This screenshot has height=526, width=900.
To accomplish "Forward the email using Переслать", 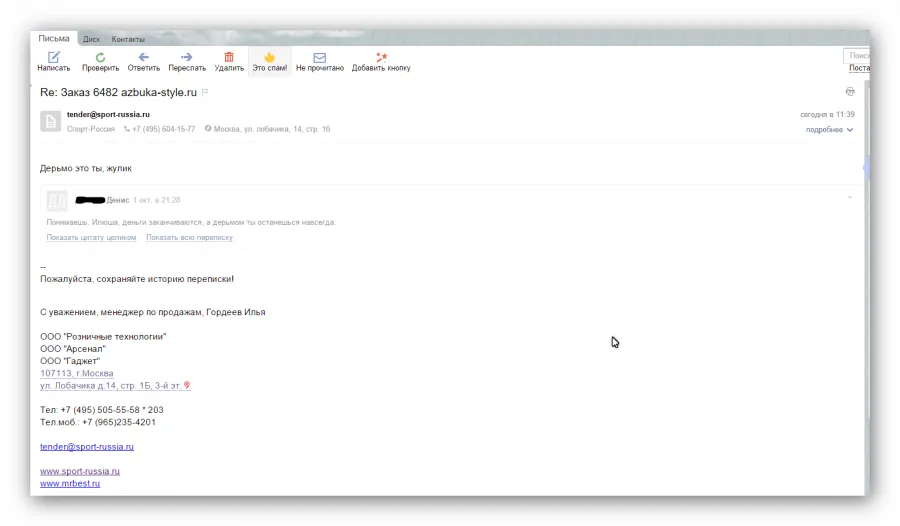I will (x=187, y=61).
